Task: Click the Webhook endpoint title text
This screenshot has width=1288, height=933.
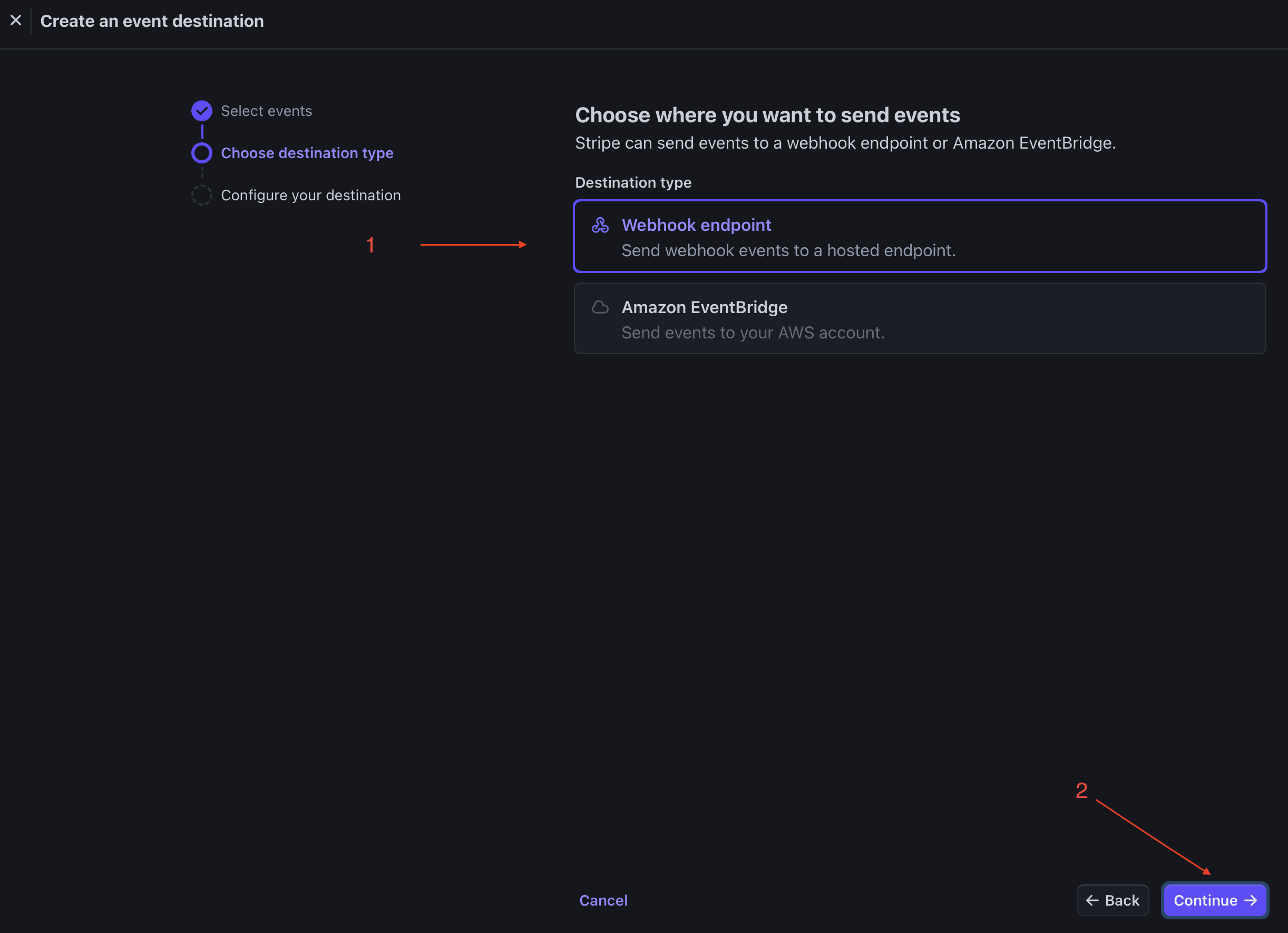Action: [x=696, y=225]
